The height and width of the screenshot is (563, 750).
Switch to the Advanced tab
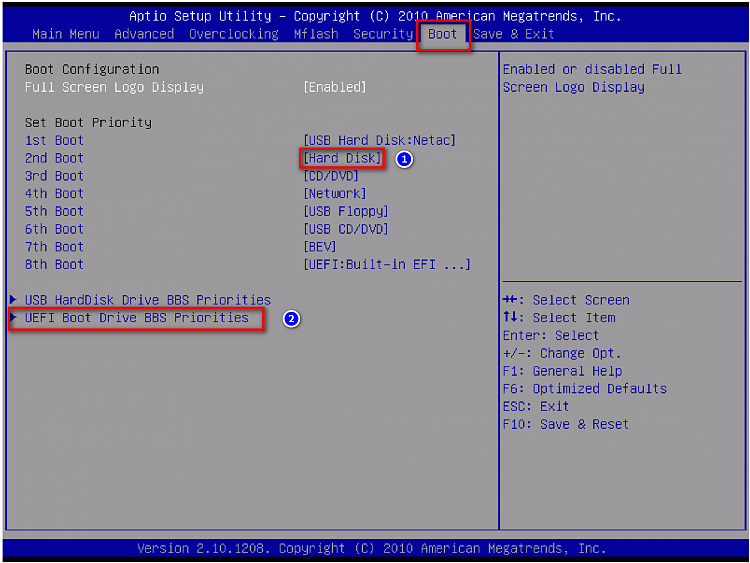144,34
